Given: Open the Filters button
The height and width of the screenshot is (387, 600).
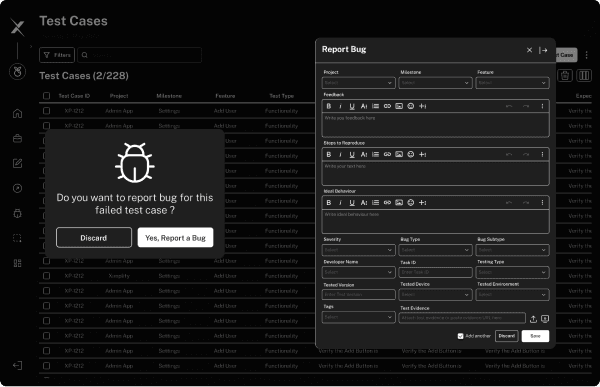Looking at the screenshot, I should coord(57,55).
